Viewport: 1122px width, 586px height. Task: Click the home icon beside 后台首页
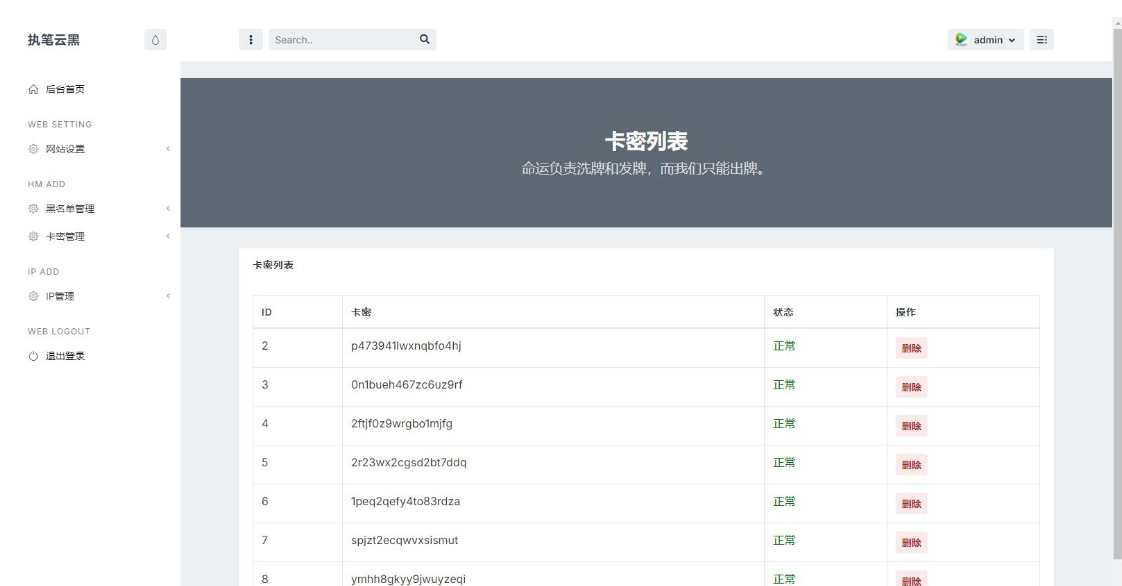point(34,88)
